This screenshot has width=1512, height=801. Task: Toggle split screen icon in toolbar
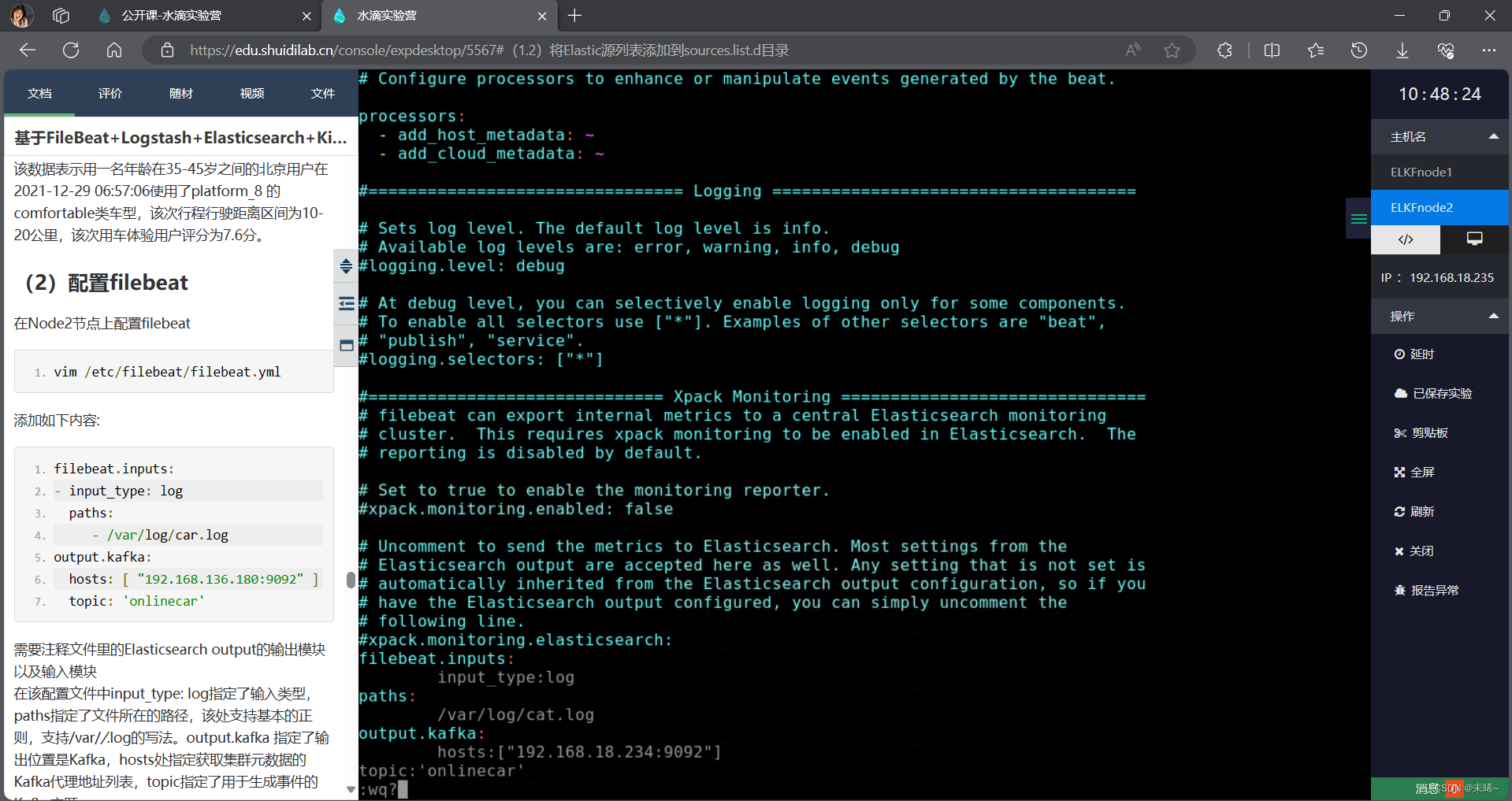tap(1272, 50)
